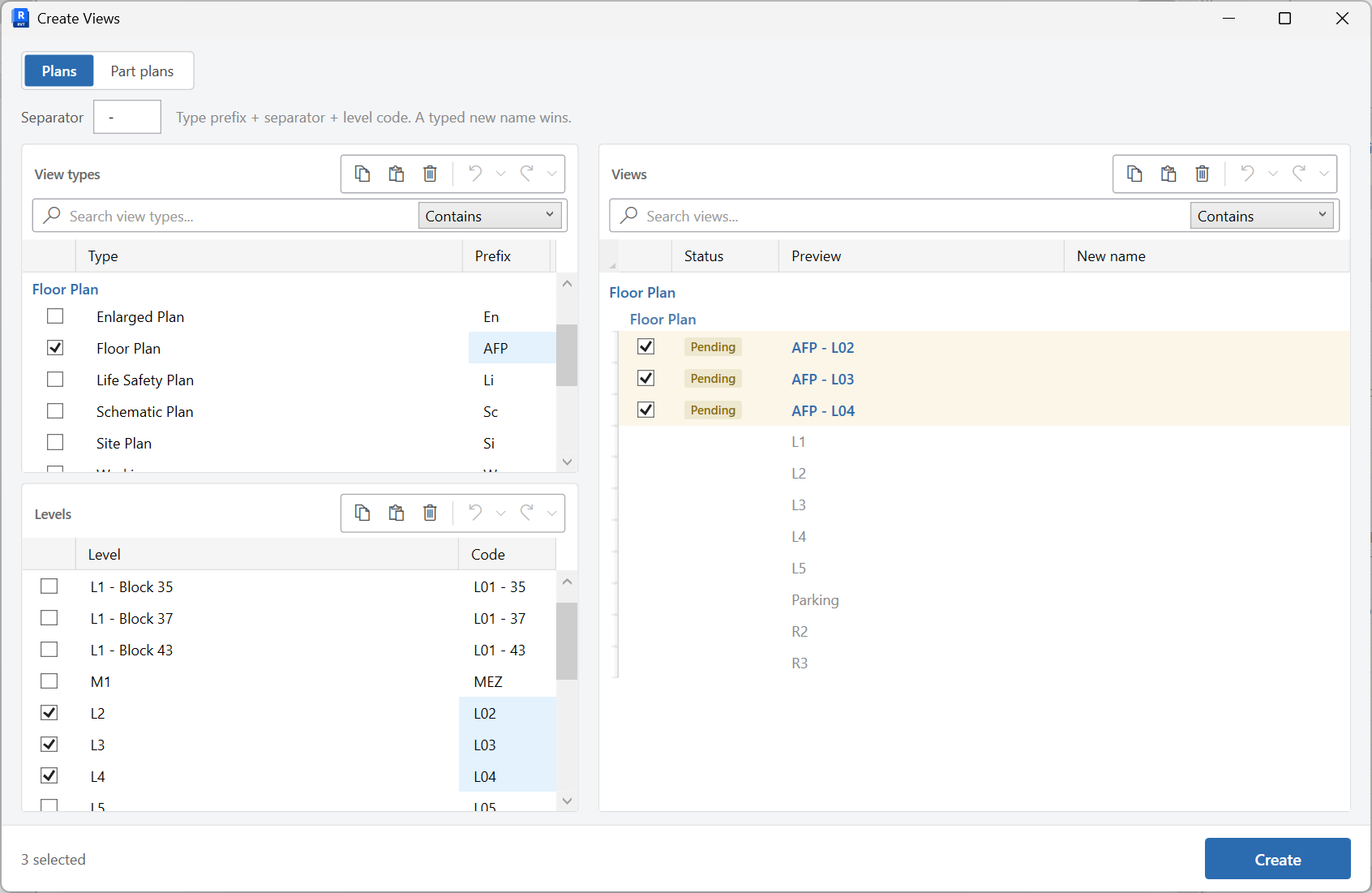Redo in the Views toolbar

coord(1299,174)
